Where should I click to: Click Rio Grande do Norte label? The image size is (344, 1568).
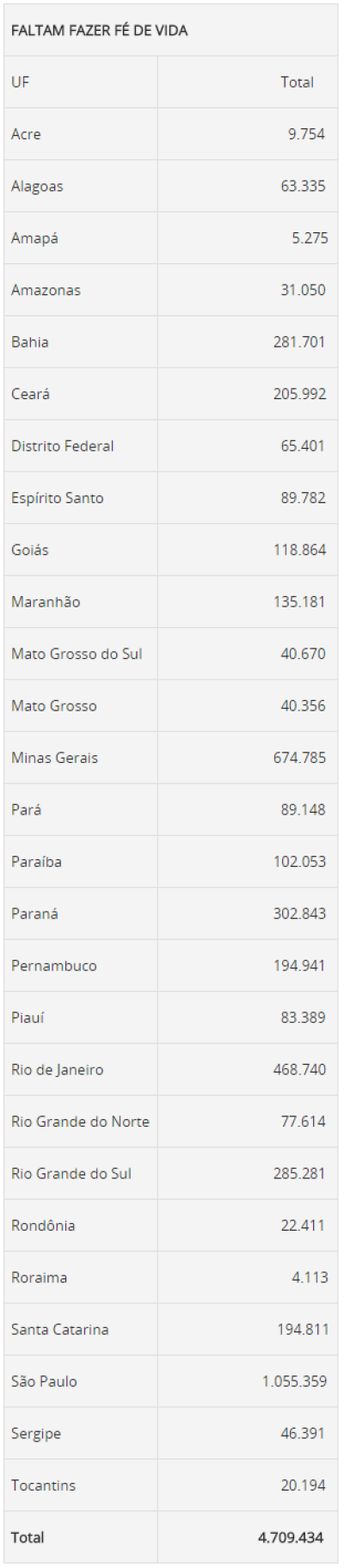[x=80, y=1122]
